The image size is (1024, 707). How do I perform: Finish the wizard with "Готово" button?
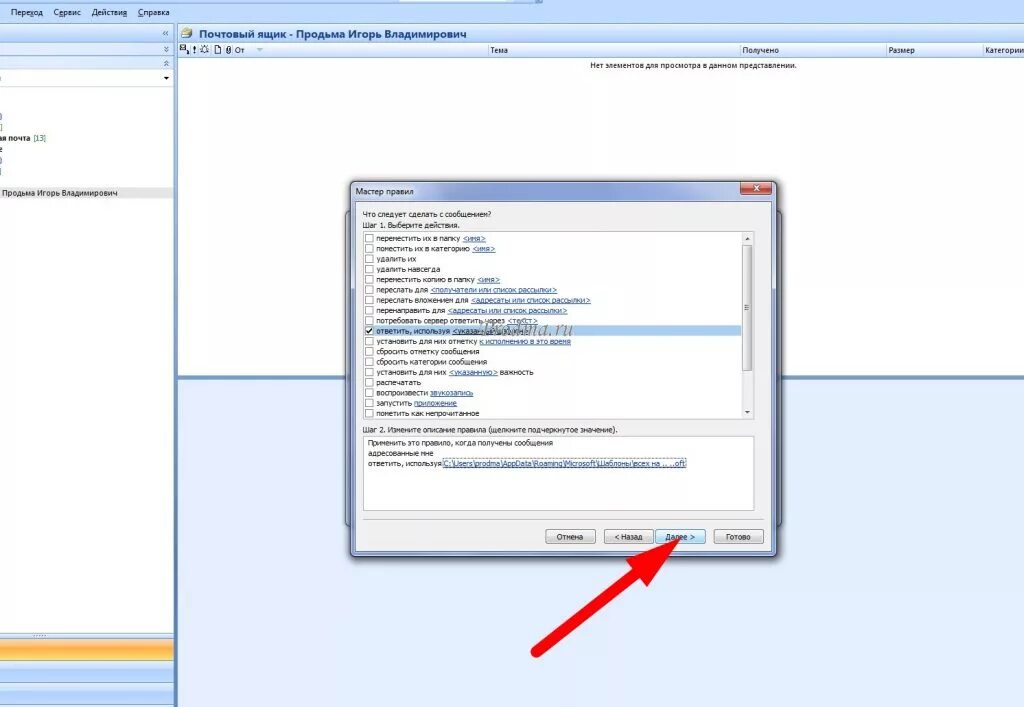[738, 537]
